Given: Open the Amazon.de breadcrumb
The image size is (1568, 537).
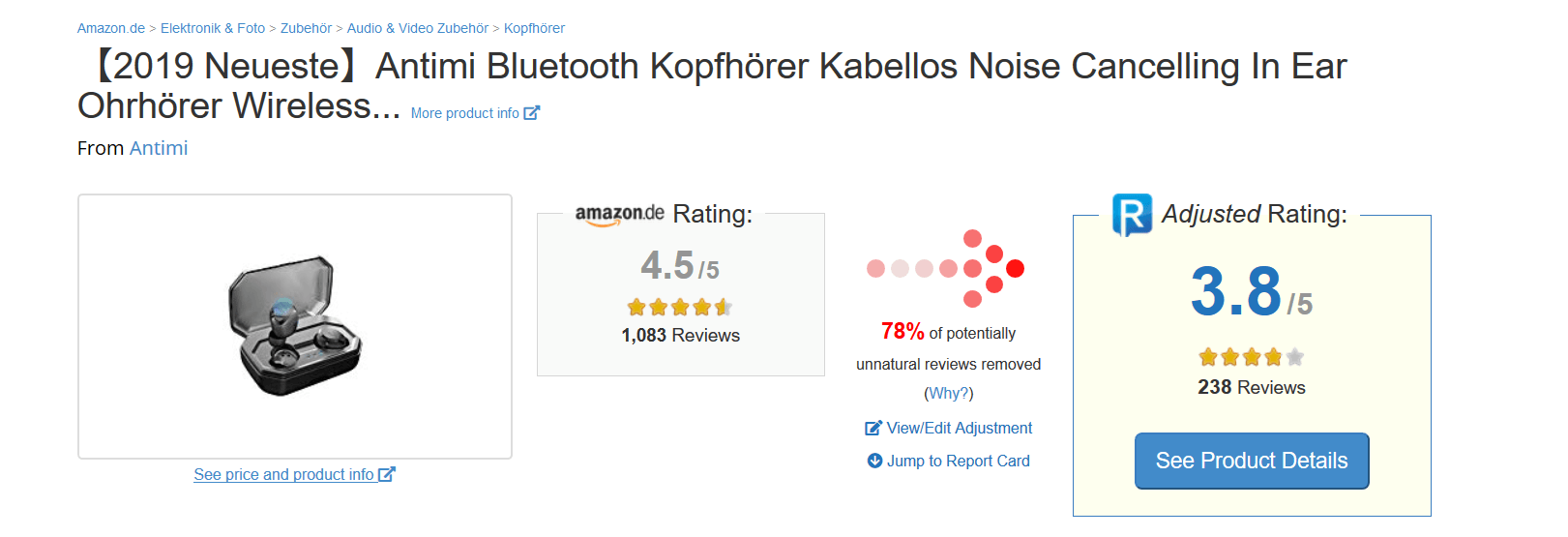Looking at the screenshot, I should tap(111, 28).
